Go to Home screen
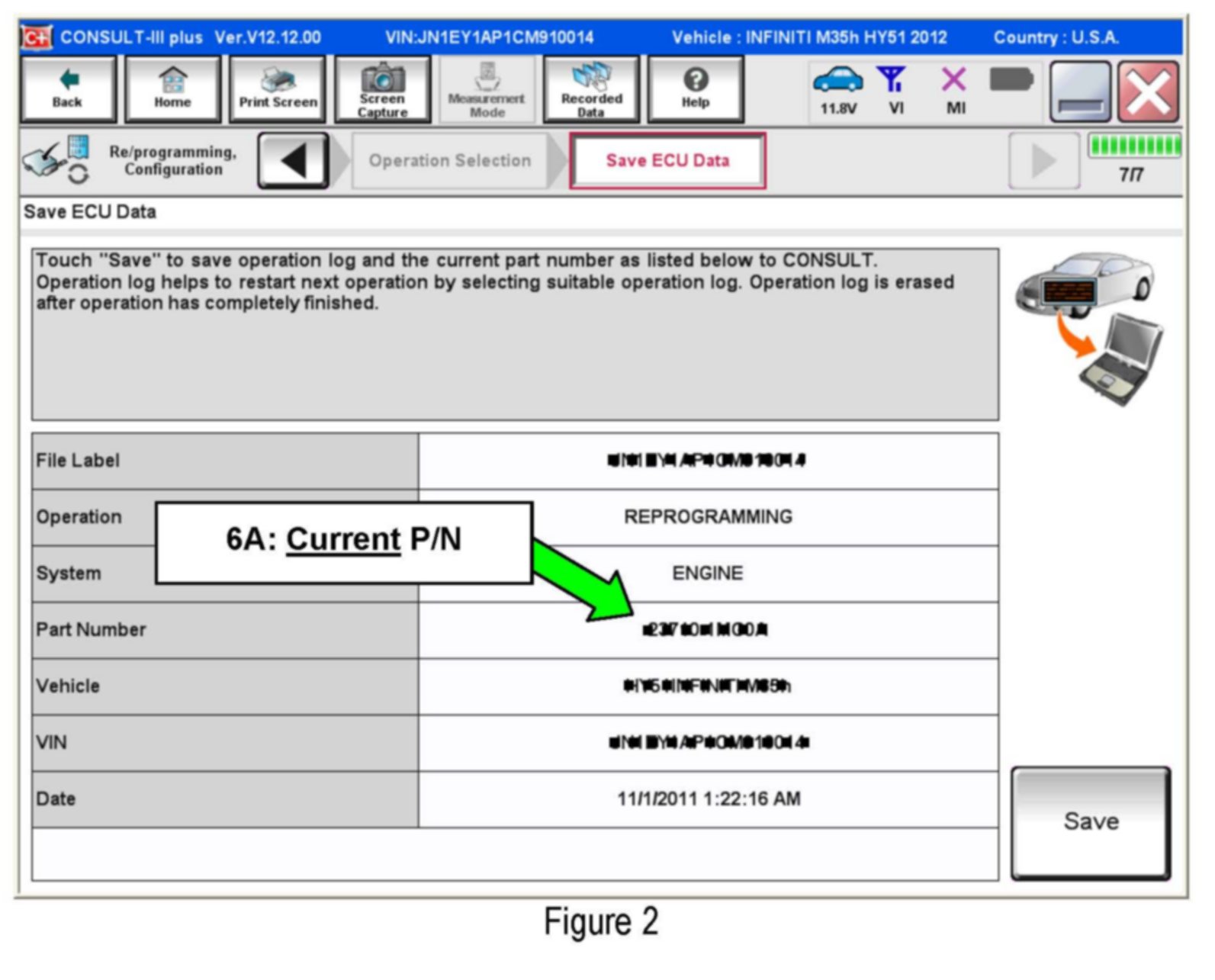Viewport: 1215px width, 980px height. point(172,89)
